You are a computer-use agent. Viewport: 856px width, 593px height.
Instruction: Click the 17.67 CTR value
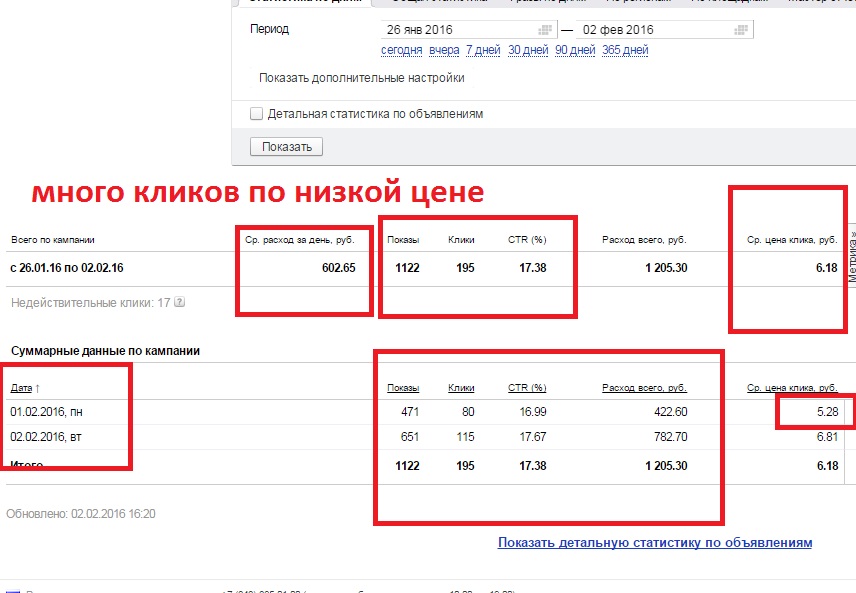[533, 437]
